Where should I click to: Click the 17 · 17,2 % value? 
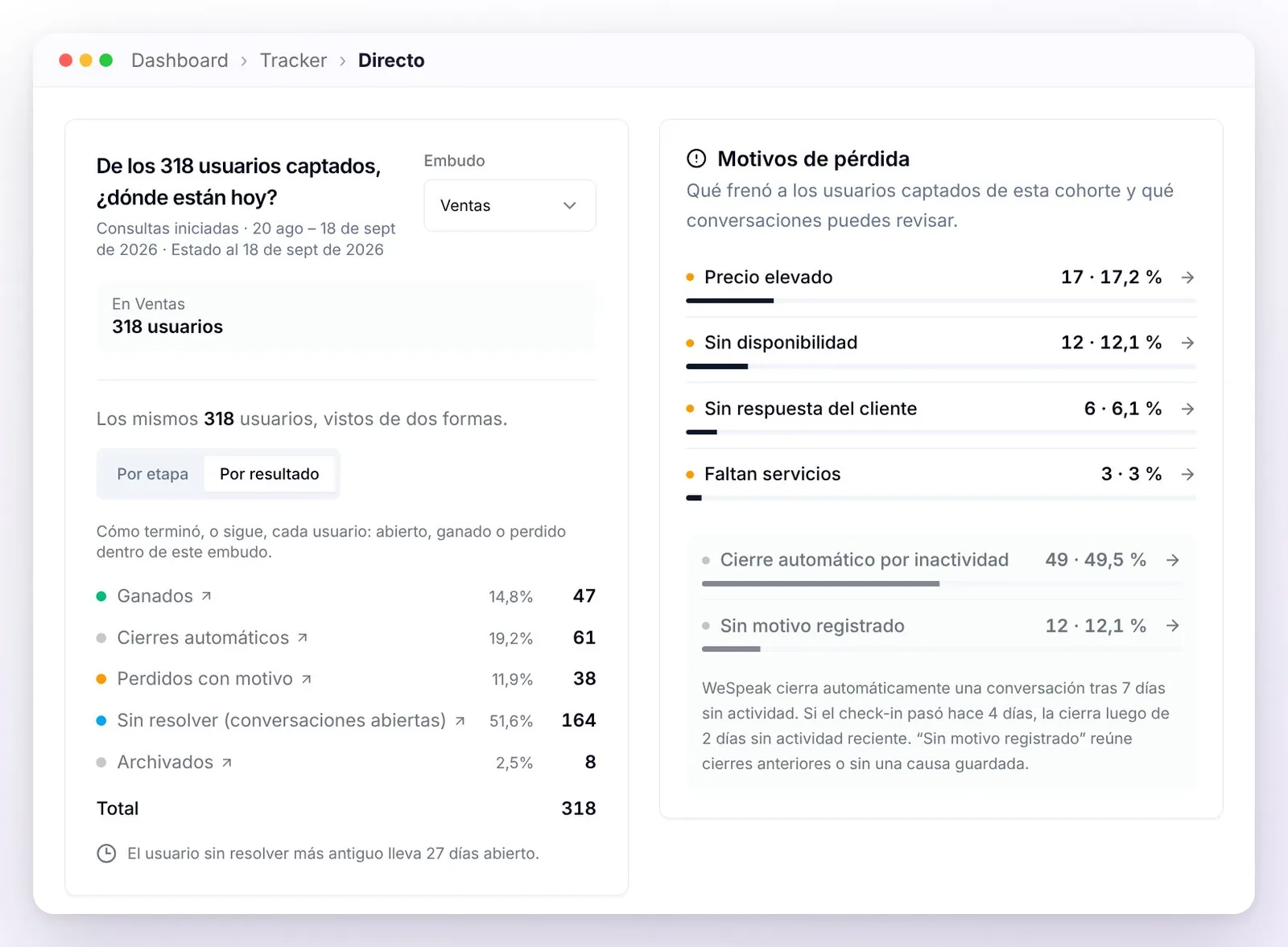pos(1111,278)
